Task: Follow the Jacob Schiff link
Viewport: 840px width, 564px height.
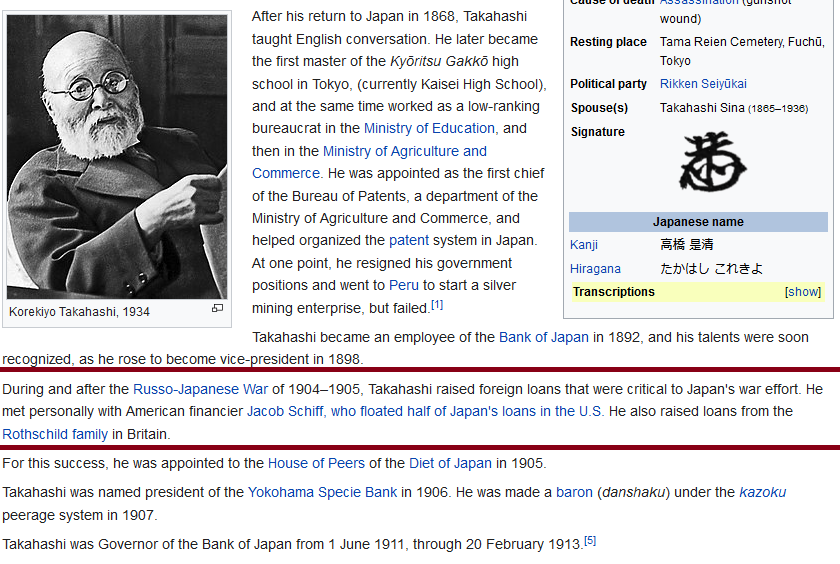Action: click(425, 411)
